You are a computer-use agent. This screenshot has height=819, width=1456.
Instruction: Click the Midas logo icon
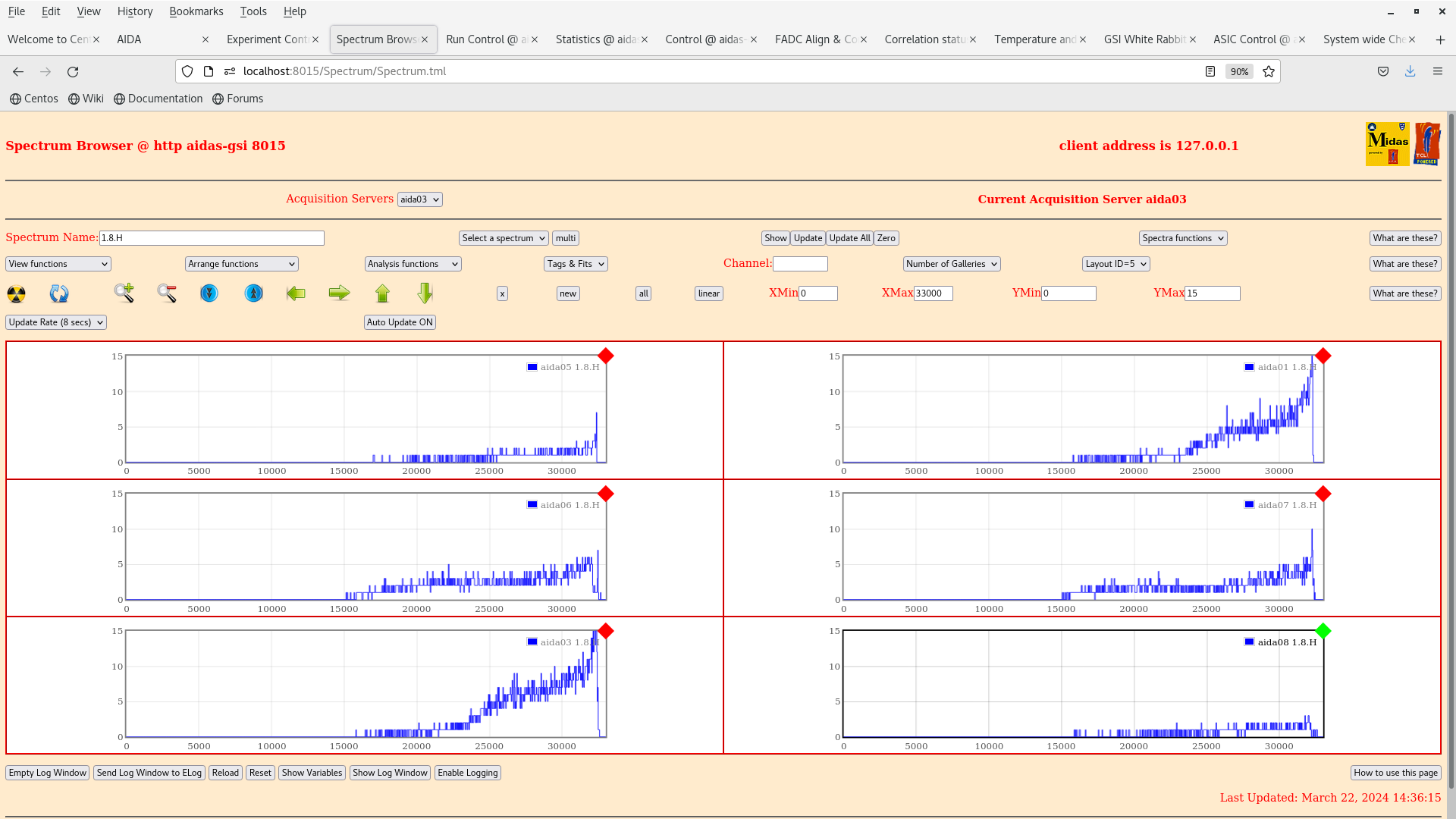coord(1387,144)
